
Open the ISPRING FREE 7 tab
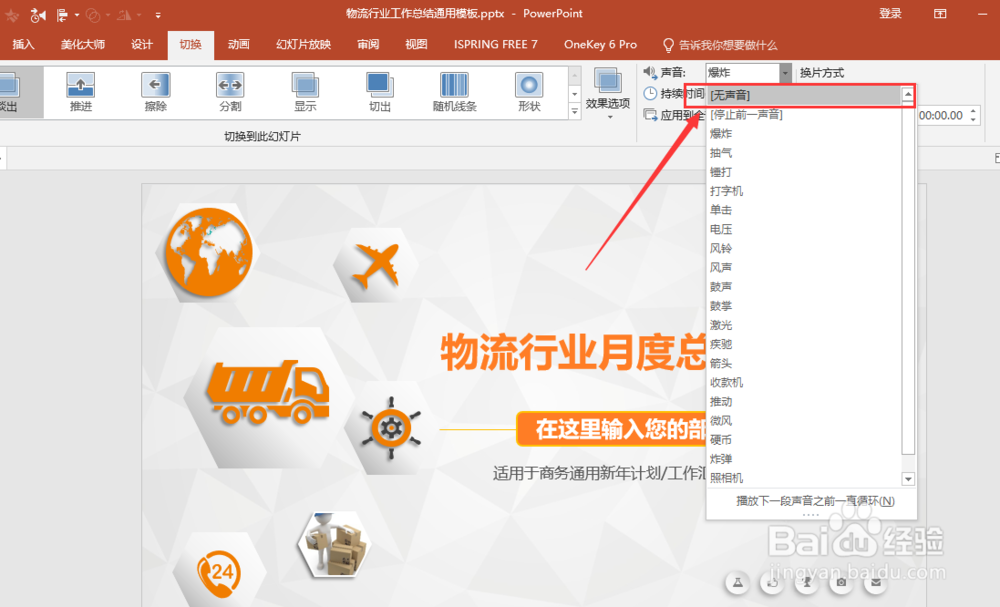495,44
